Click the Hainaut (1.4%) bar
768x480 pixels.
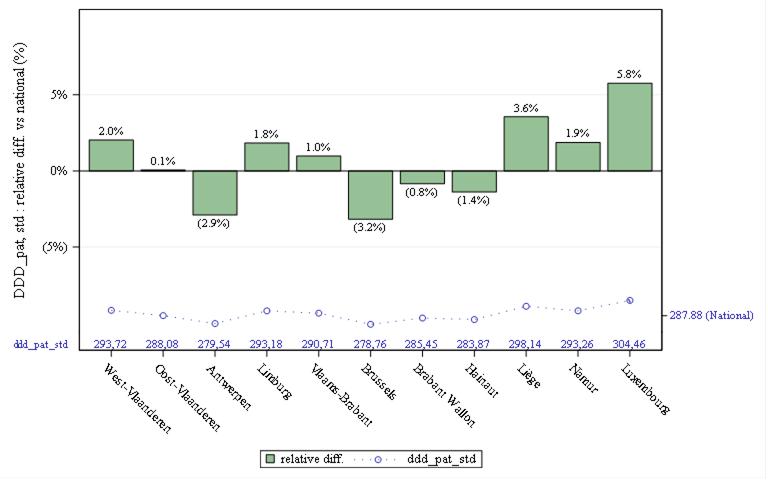click(x=474, y=181)
